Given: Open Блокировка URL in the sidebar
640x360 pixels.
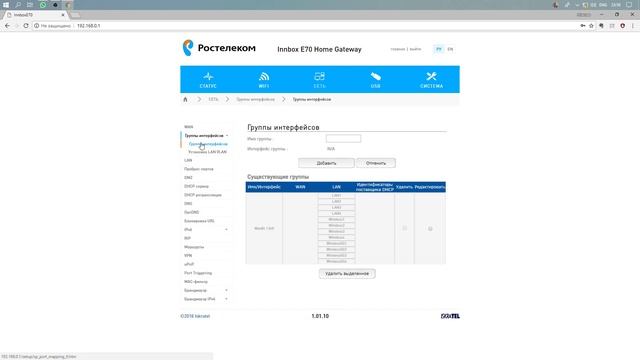Looking at the screenshot, I should (199, 221).
